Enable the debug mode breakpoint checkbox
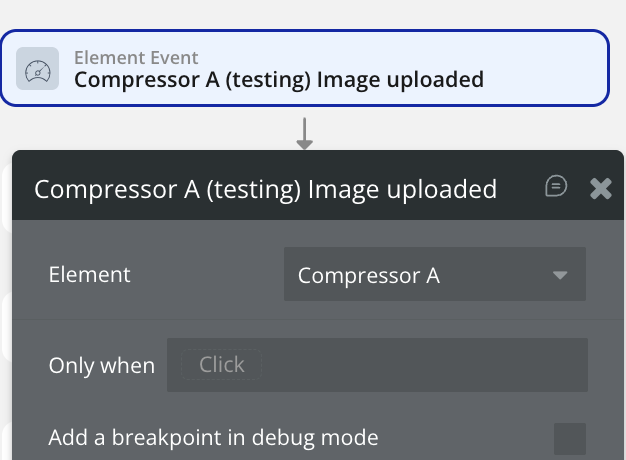Screen dimensions: 626x460 click(570, 438)
